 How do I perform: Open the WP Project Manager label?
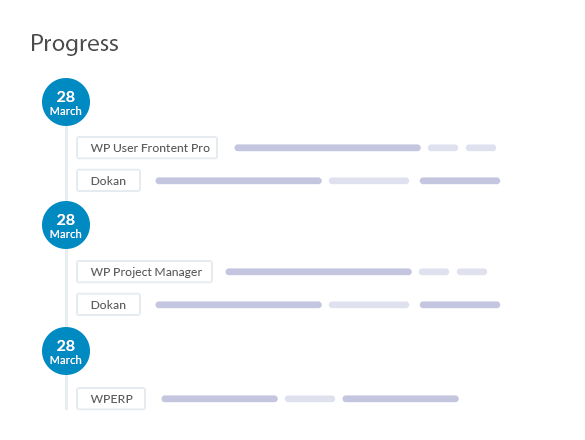pyautogui.click(x=144, y=272)
